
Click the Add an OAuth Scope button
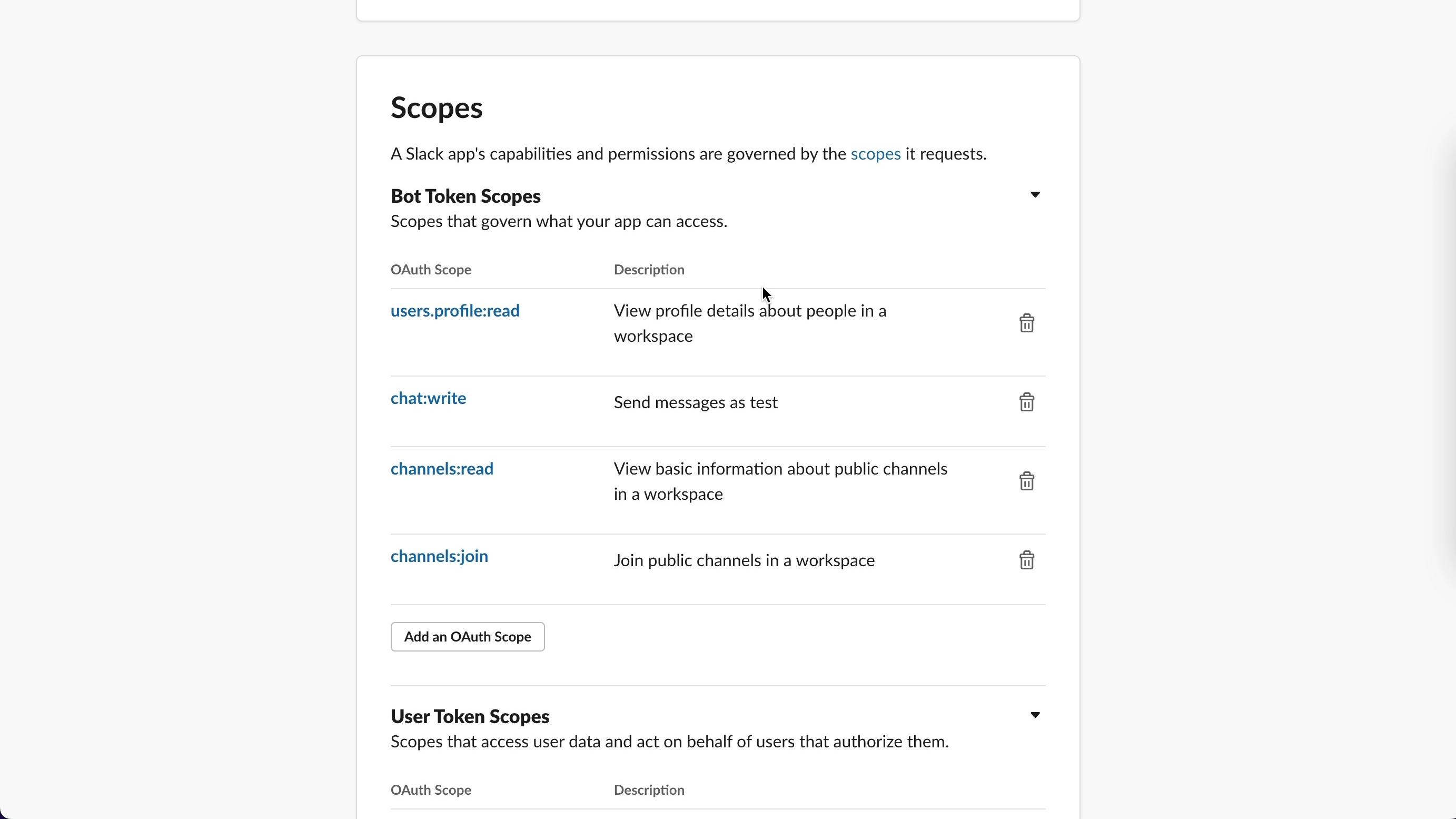[467, 637]
